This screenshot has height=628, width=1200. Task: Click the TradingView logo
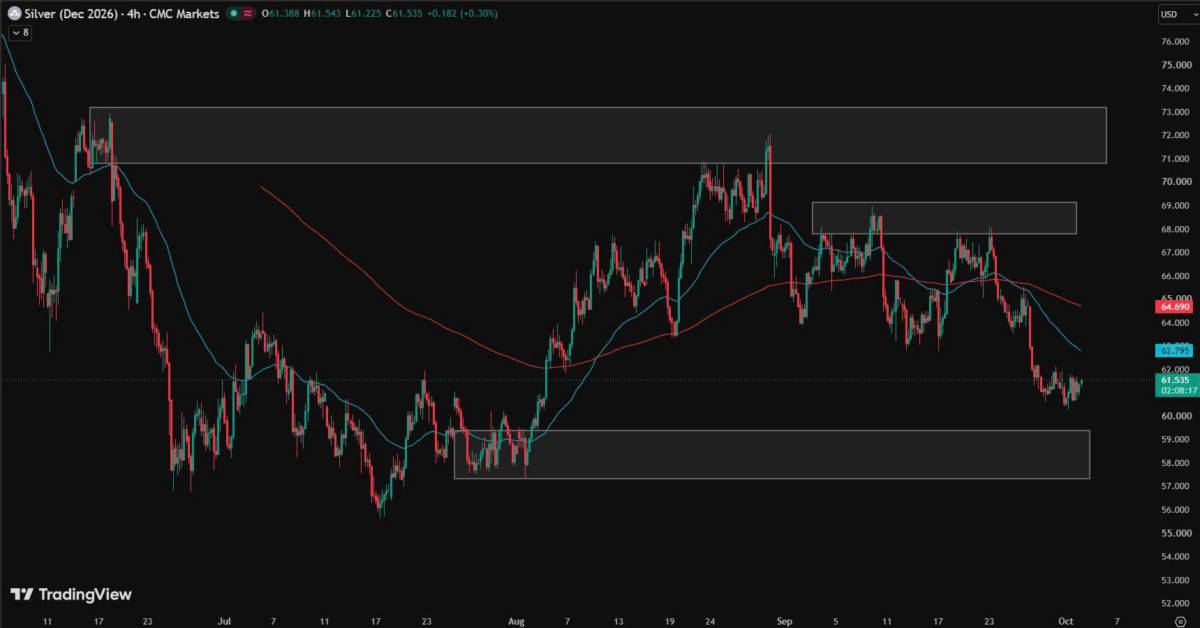tap(71, 594)
